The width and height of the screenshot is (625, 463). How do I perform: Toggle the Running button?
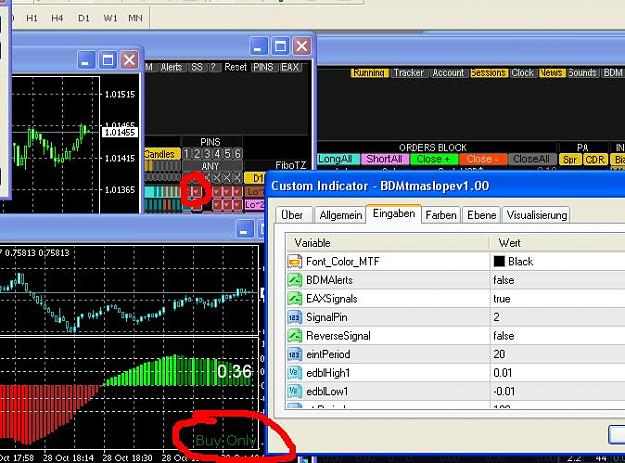coord(369,73)
